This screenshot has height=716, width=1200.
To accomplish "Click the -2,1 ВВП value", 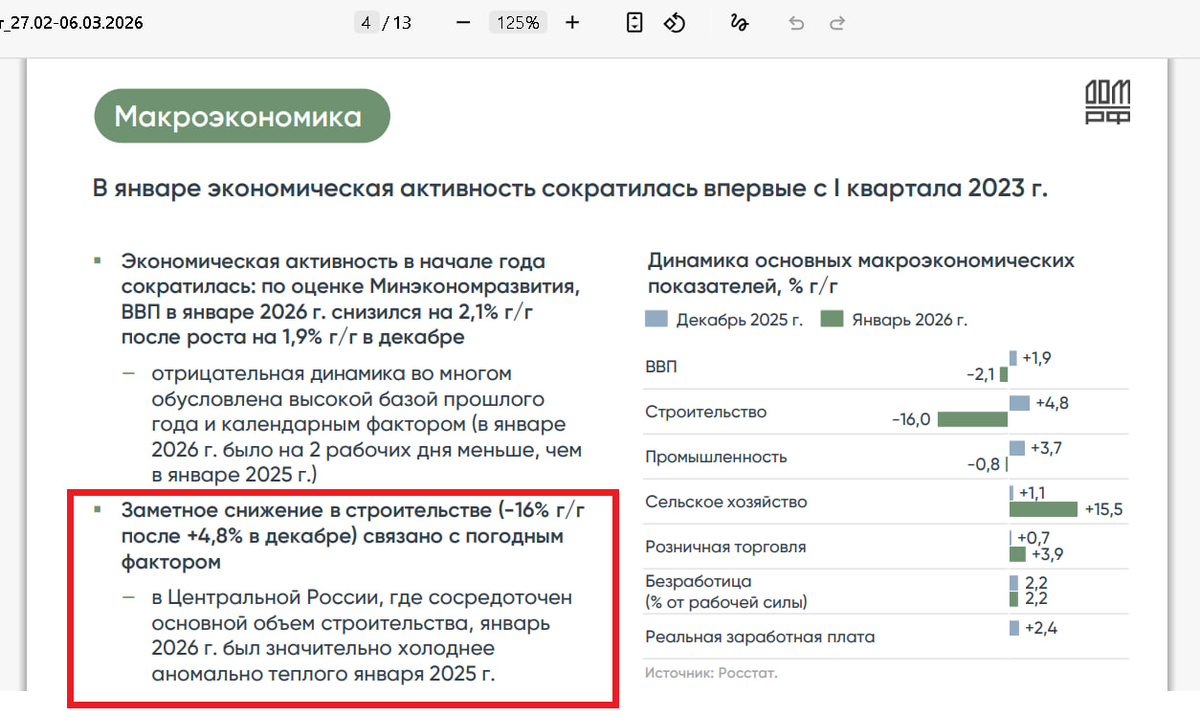I will 981,374.
